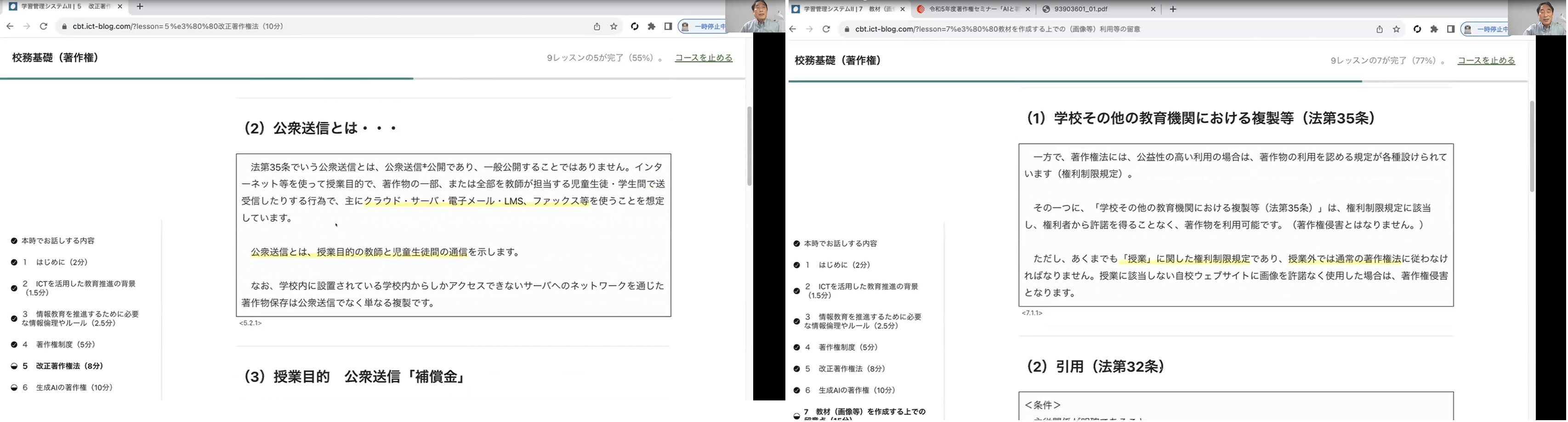Click the <5.2.1> reference label

pyautogui.click(x=250, y=323)
